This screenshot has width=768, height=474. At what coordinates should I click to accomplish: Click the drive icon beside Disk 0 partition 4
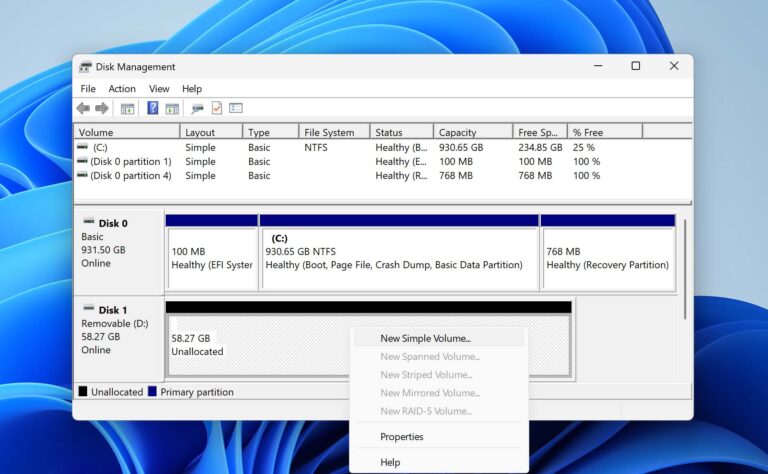pyautogui.click(x=82, y=175)
